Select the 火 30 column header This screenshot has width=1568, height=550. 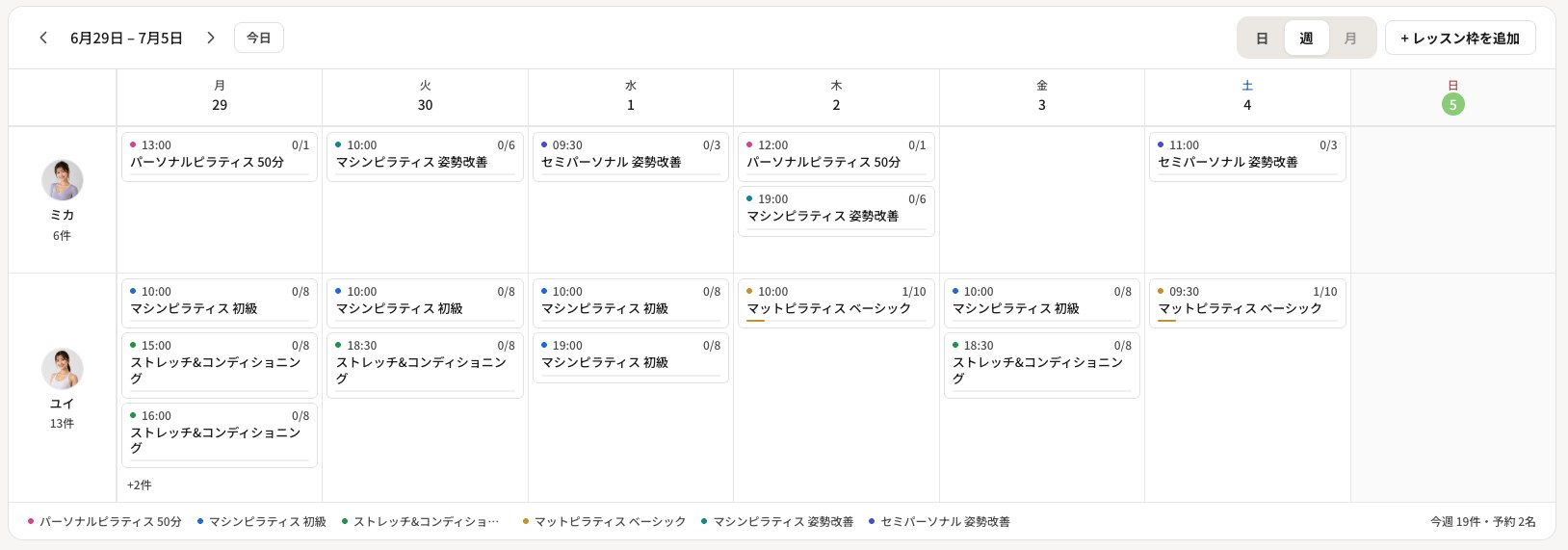point(425,96)
